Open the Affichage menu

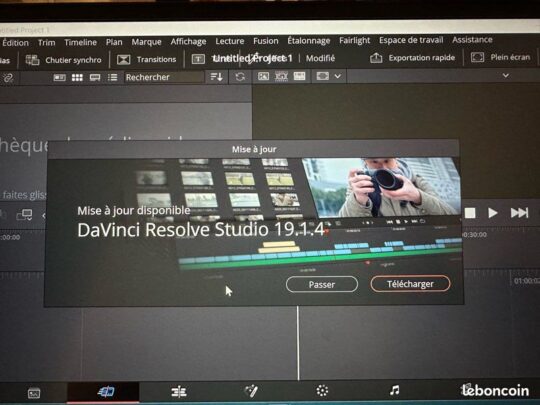(188, 42)
